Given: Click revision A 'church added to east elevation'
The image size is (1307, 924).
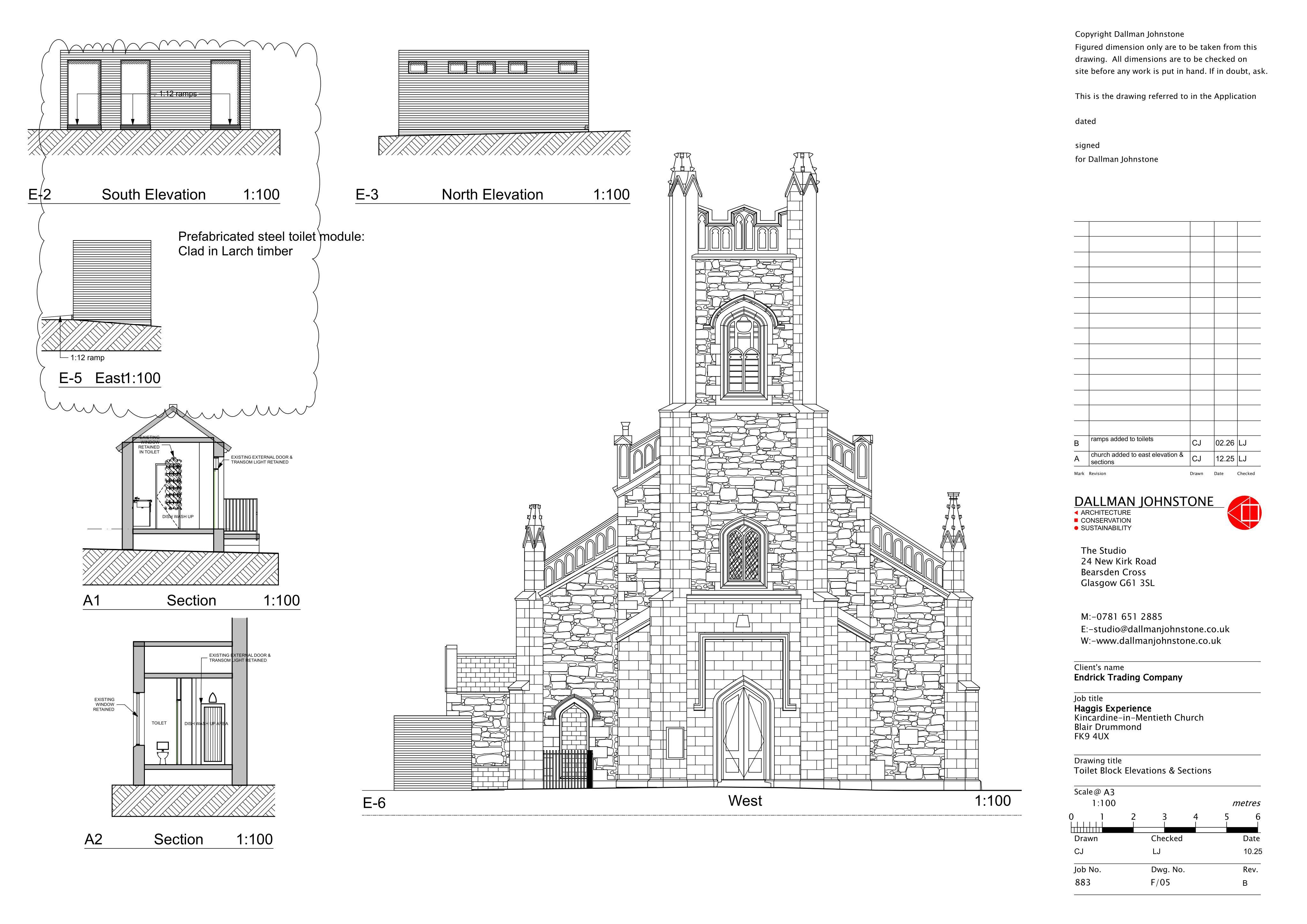Looking at the screenshot, I should [x=1137, y=459].
